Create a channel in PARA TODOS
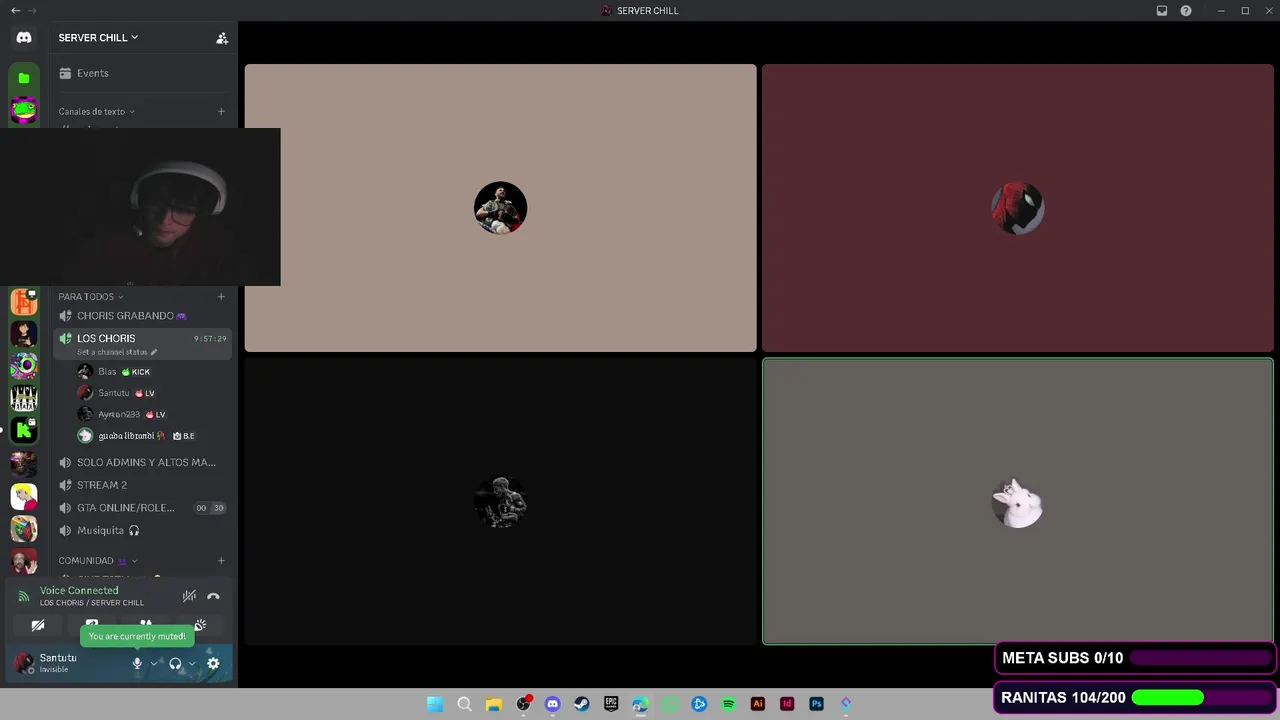The width and height of the screenshot is (1280, 720). click(x=221, y=297)
